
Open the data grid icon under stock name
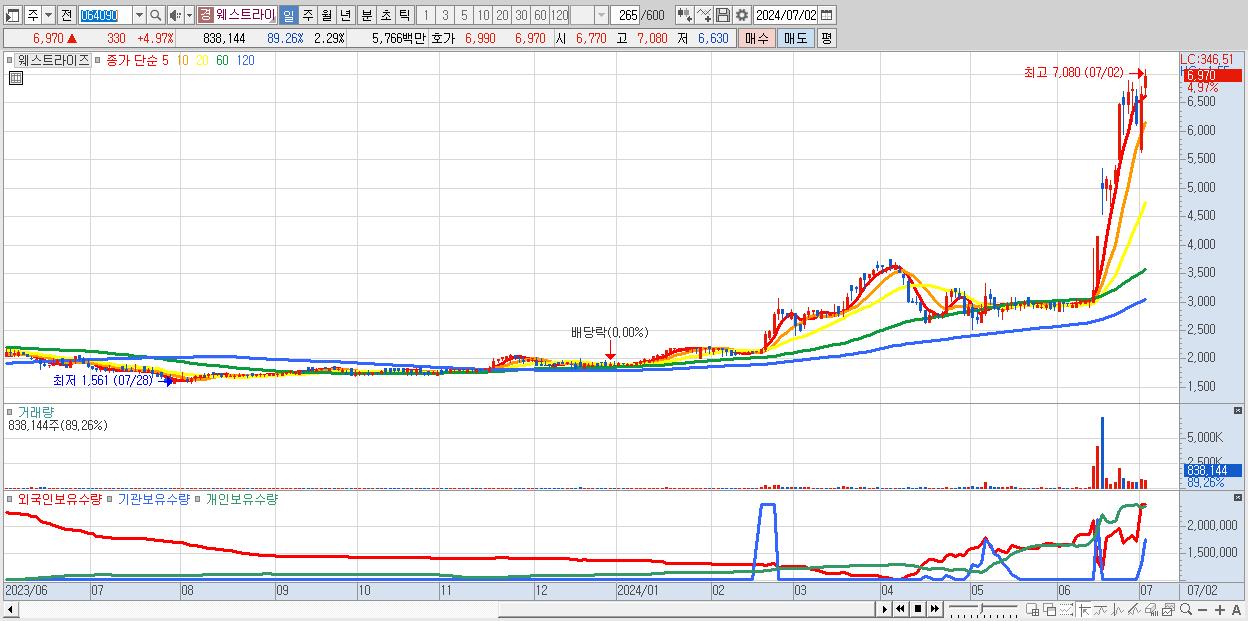pos(15,78)
